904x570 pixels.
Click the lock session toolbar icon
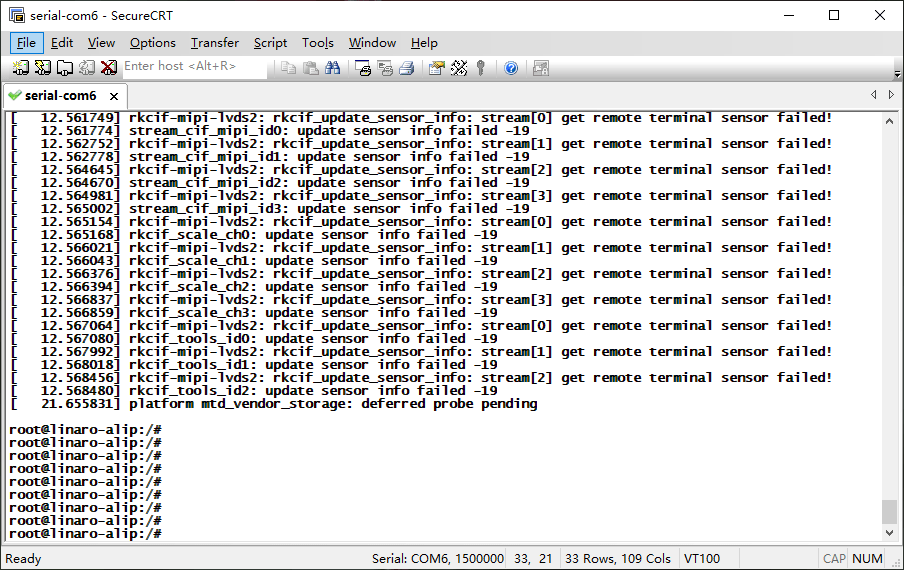coord(541,68)
